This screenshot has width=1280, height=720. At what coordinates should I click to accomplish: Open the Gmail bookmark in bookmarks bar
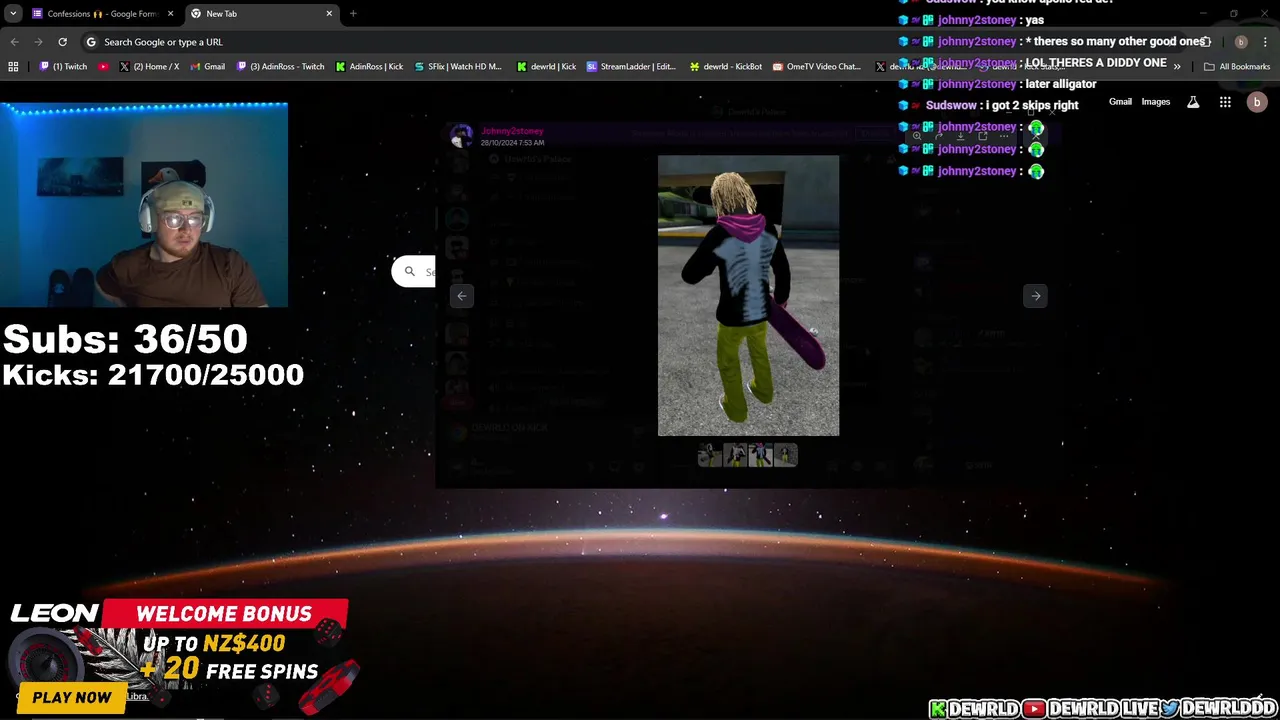(x=207, y=67)
